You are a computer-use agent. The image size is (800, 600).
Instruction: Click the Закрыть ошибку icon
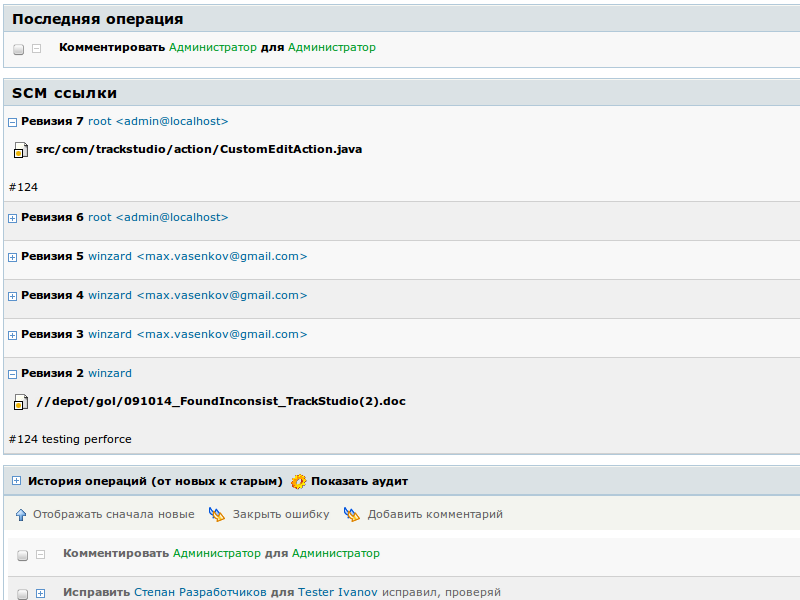coord(216,515)
